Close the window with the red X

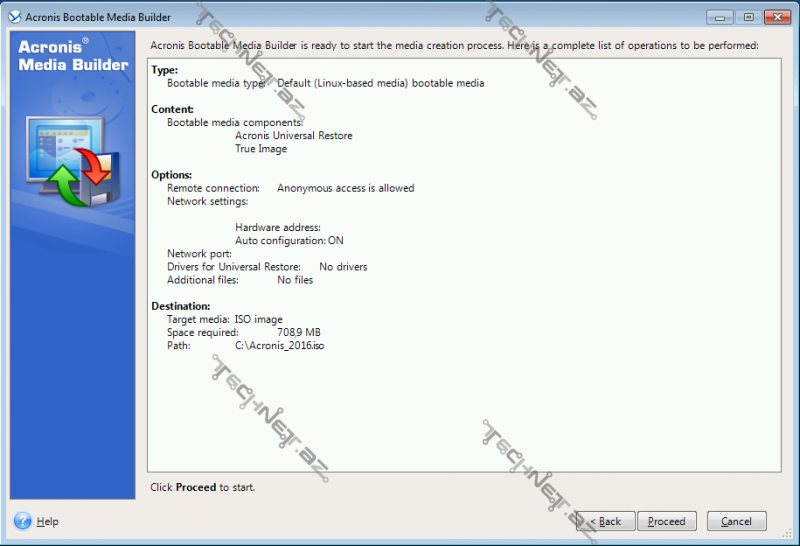(x=776, y=17)
